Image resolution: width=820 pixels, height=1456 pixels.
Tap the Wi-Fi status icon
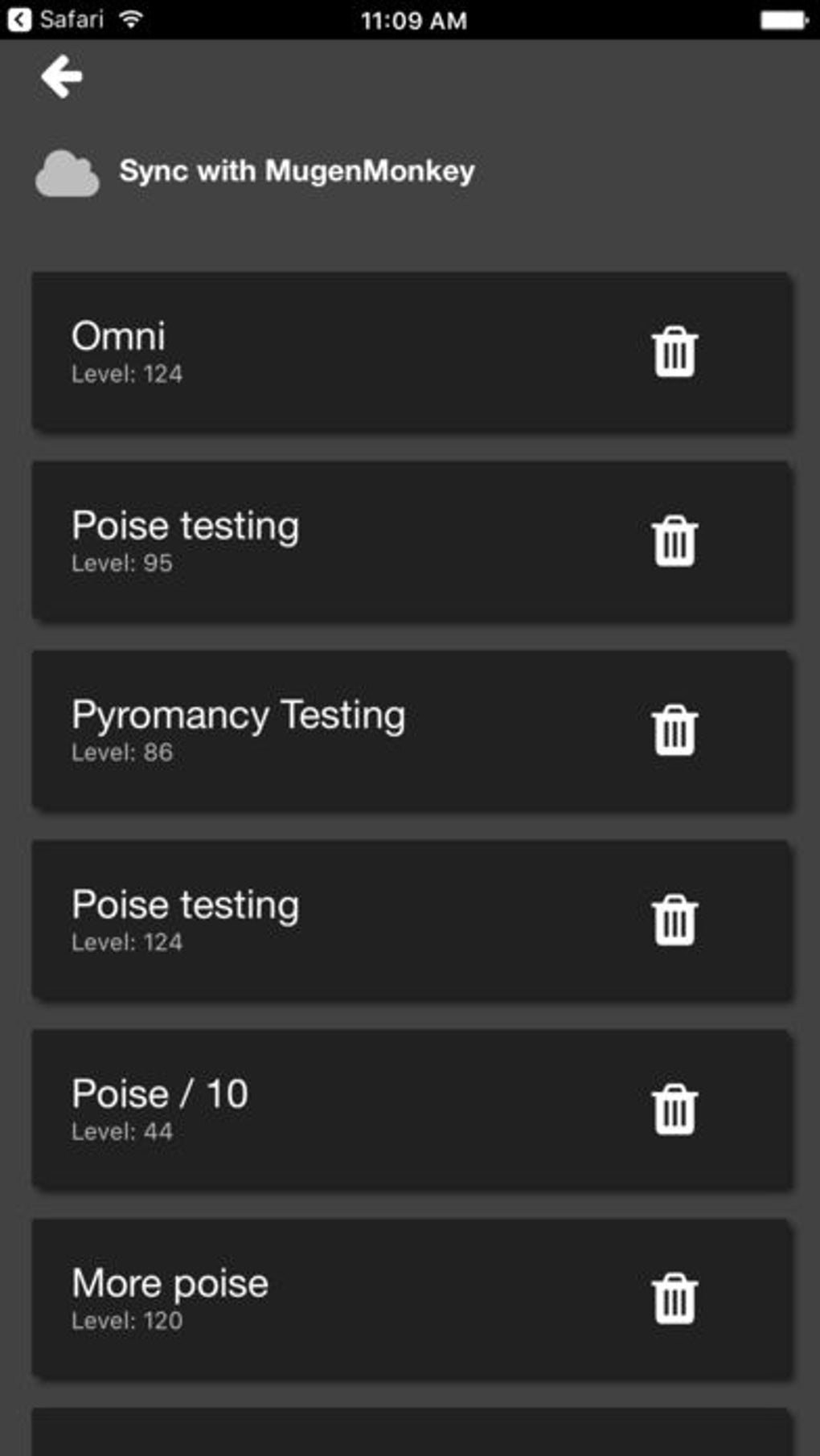[x=131, y=19]
